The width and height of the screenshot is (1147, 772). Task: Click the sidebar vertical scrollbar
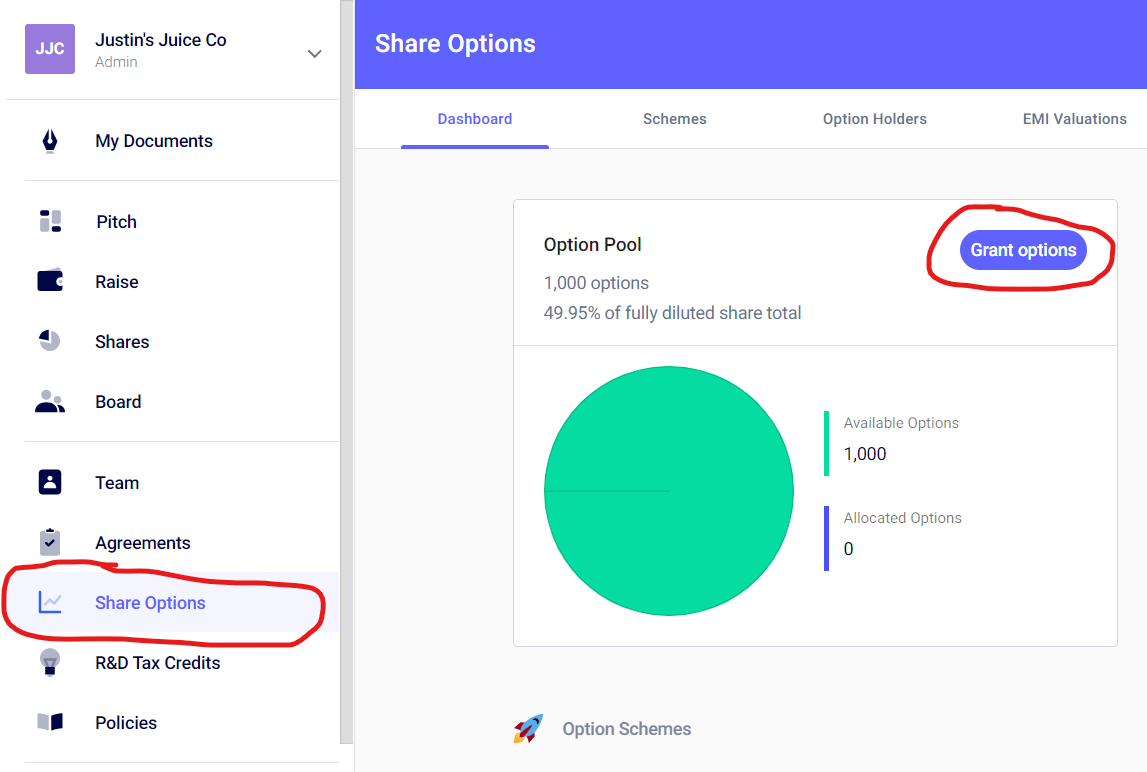(x=347, y=370)
